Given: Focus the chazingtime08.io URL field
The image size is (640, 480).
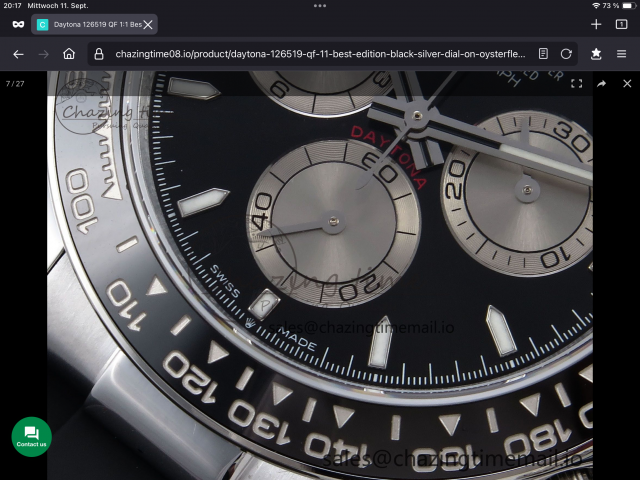Looking at the screenshot, I should tap(320, 54).
